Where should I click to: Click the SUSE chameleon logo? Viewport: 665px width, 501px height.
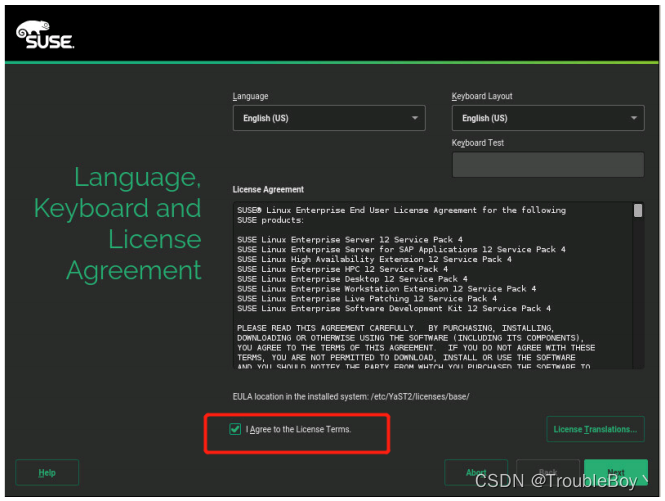click(x=45, y=35)
